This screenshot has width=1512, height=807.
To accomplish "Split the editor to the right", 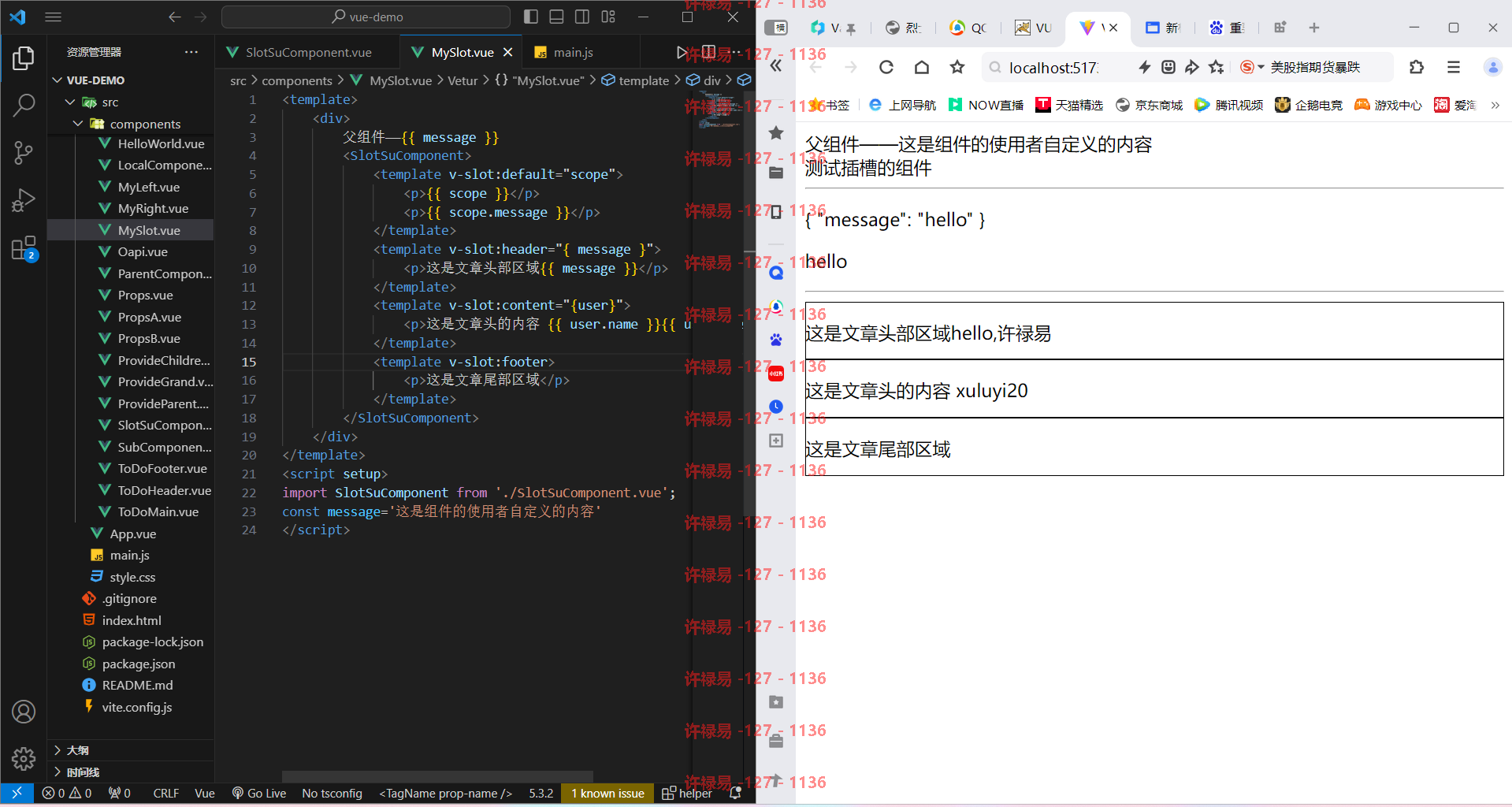I will tap(708, 52).
